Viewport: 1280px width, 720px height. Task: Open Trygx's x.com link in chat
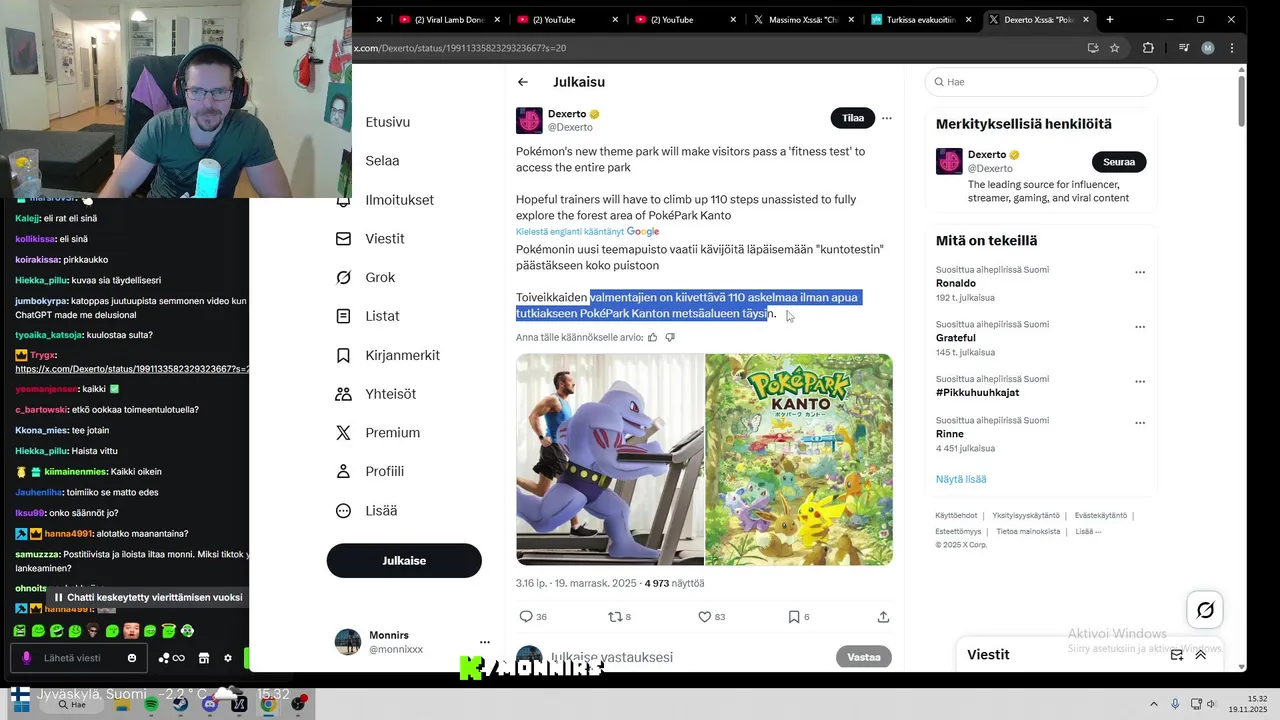click(132, 369)
